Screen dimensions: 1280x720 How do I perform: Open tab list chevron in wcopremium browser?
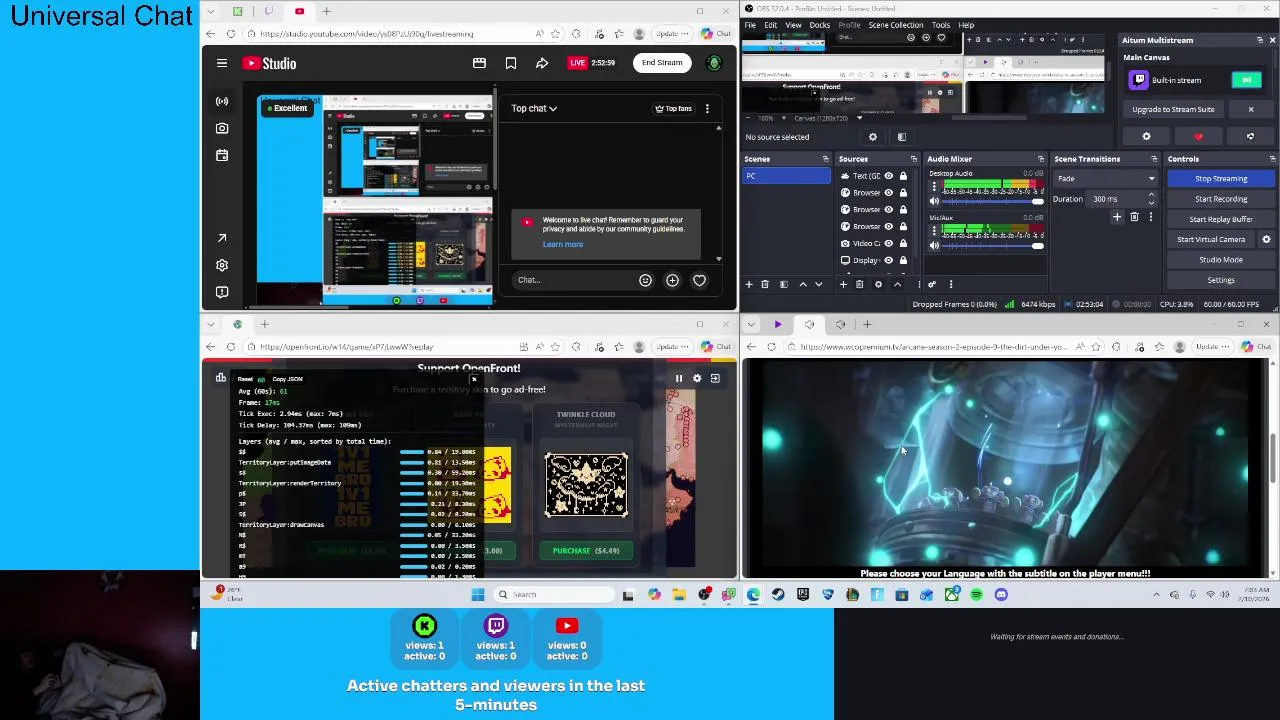751,324
